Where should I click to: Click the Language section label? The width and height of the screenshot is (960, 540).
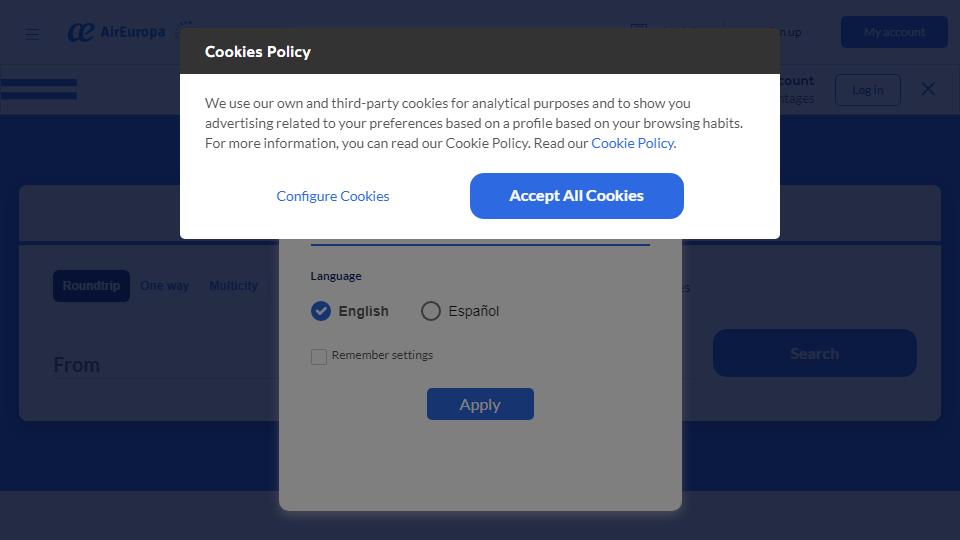pos(336,276)
